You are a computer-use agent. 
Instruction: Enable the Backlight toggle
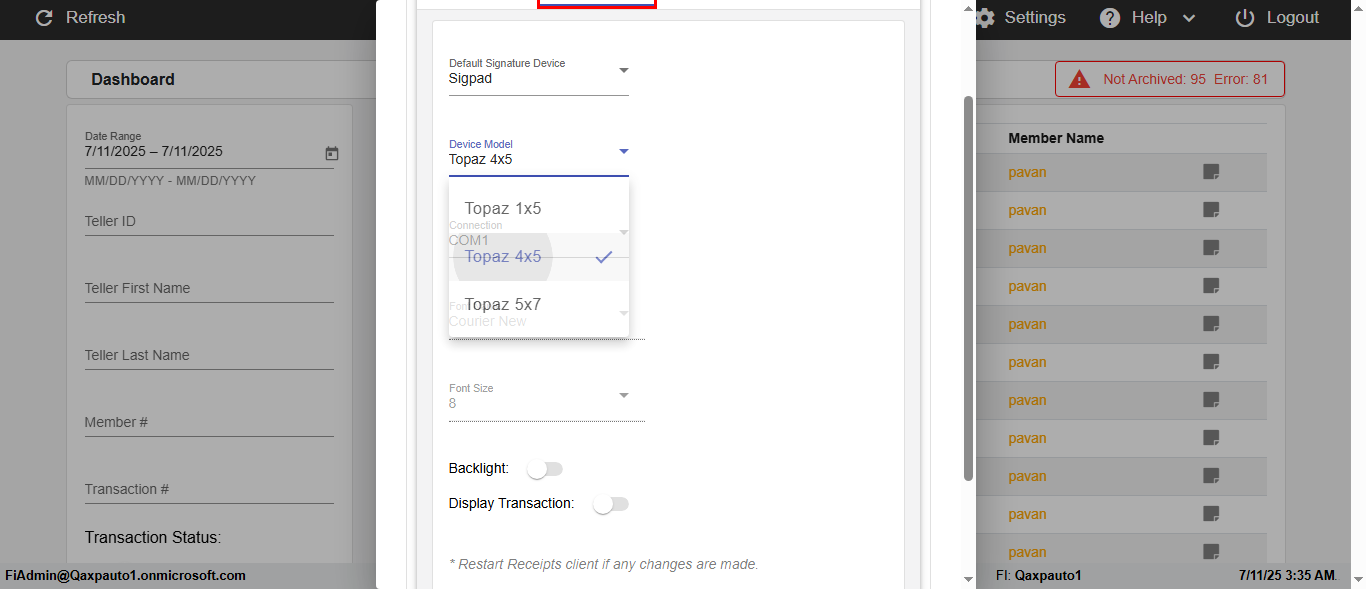[x=546, y=469]
